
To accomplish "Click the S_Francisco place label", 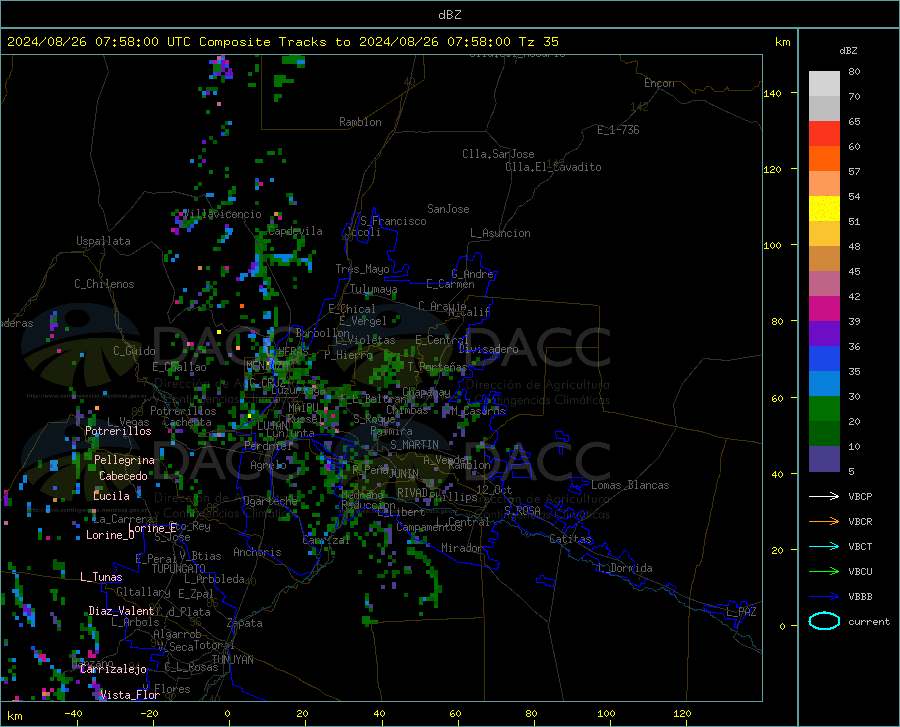I will click(393, 221).
